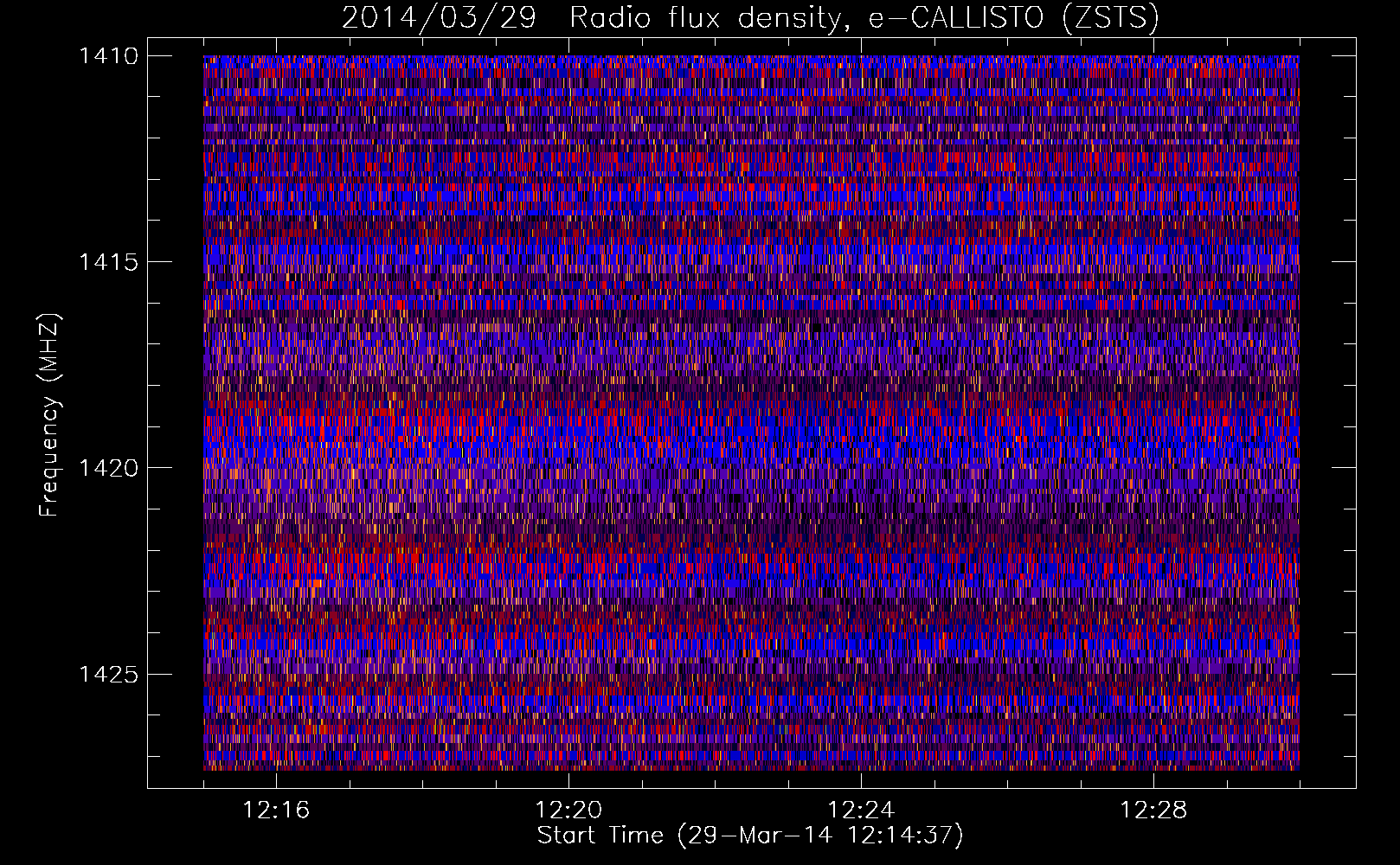Click the 12:20 time axis label
This screenshot has height=865, width=1400.
(568, 810)
